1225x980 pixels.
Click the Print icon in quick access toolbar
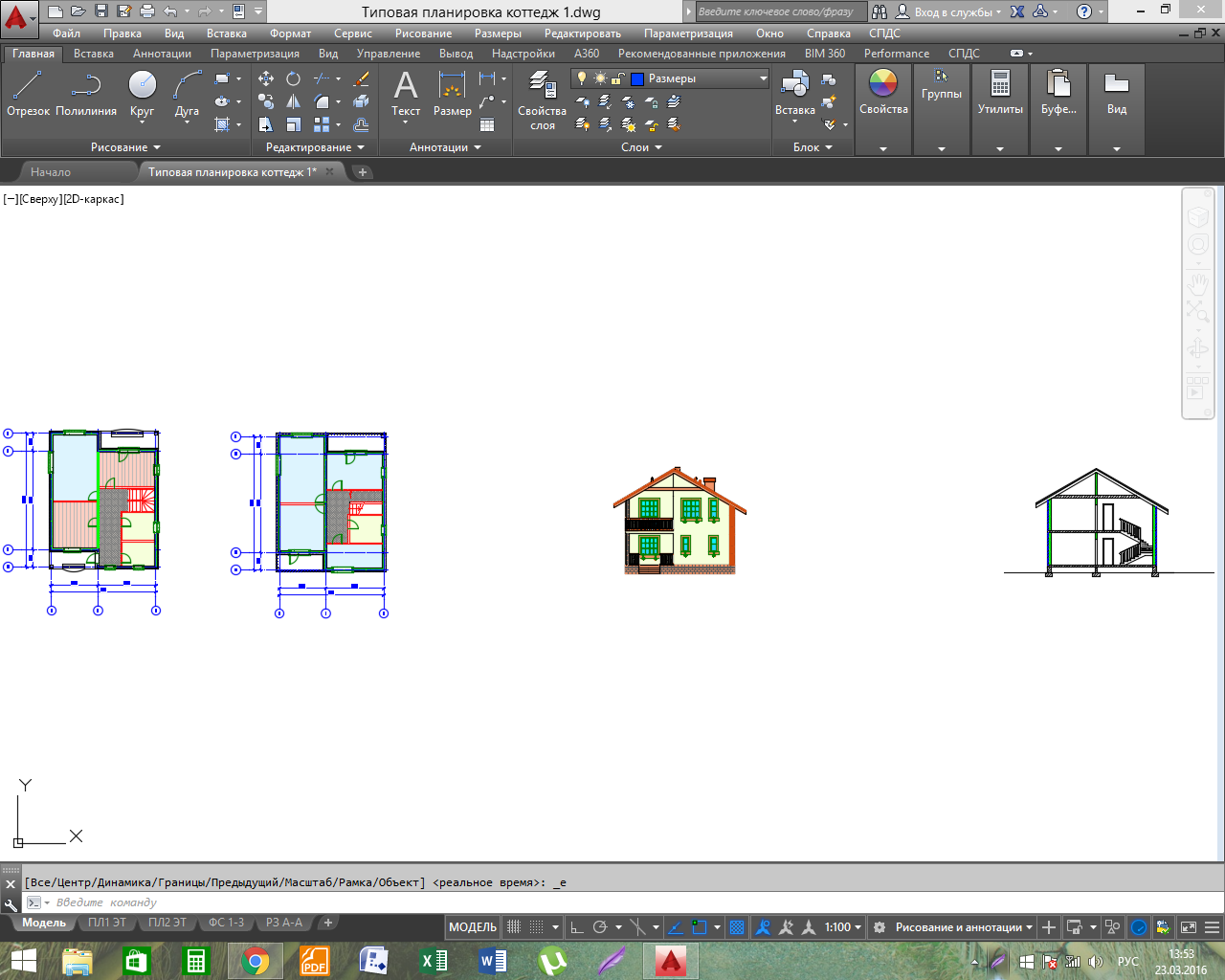click(147, 11)
